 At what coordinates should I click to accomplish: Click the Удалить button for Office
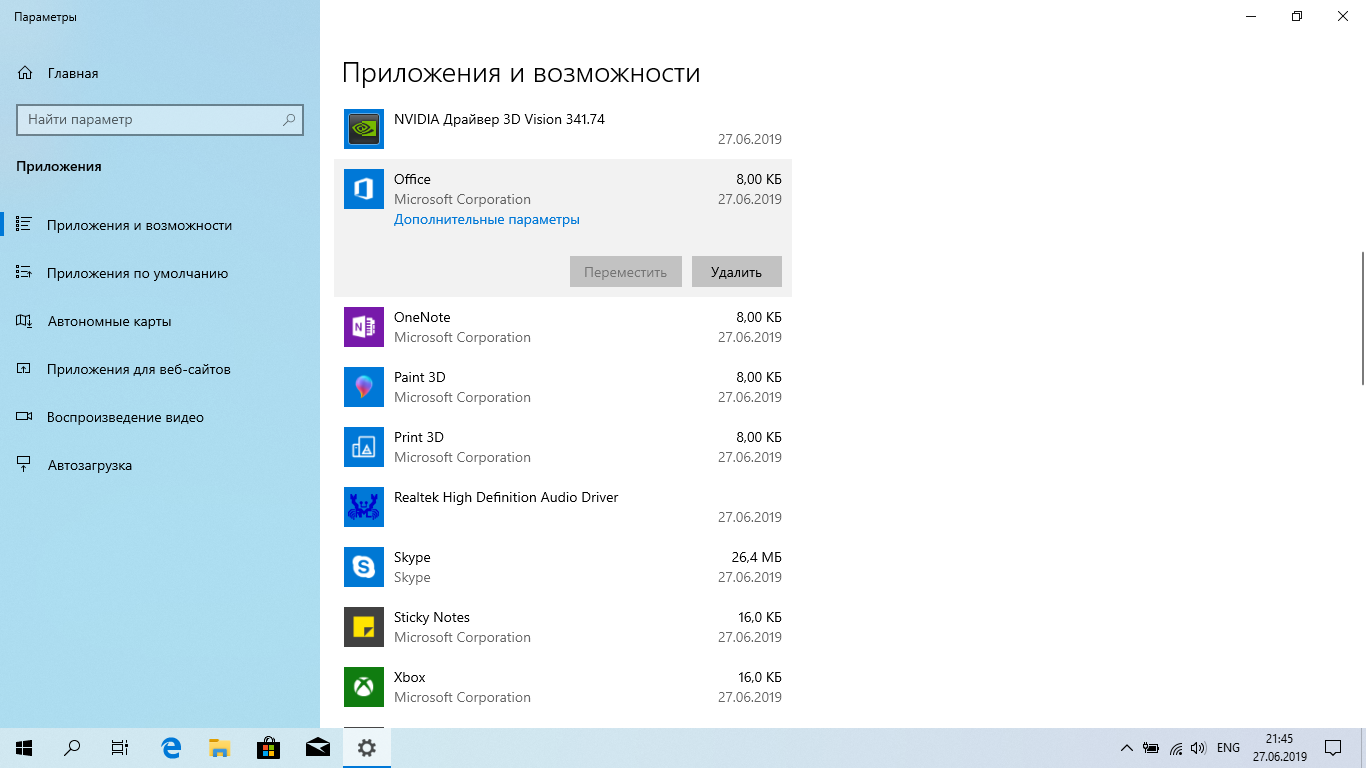tap(736, 272)
